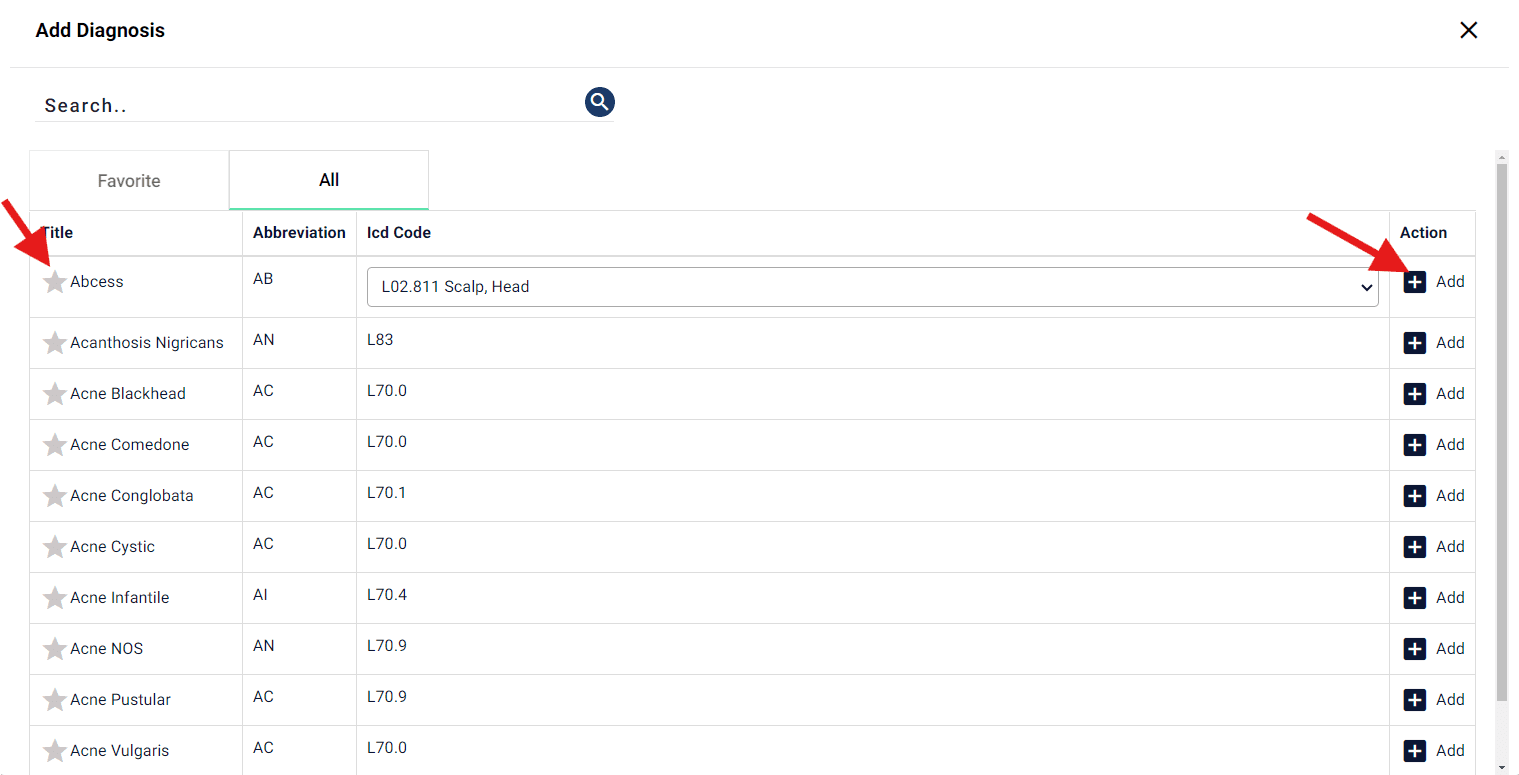Click plus icon for Acne Blackhead row
The height and width of the screenshot is (775, 1519).
(1414, 394)
